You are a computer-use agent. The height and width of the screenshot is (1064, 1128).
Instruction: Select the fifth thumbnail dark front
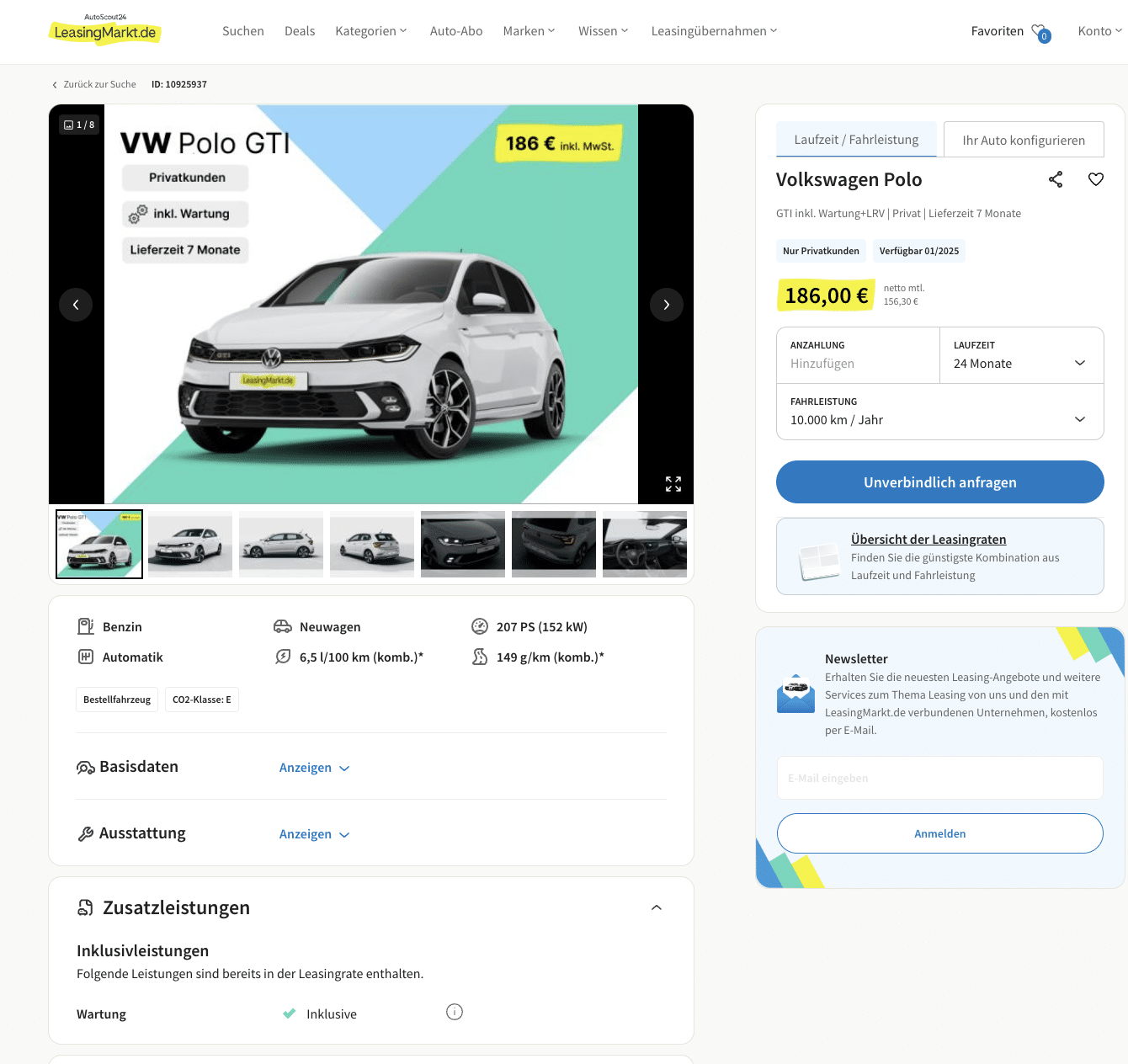(463, 544)
